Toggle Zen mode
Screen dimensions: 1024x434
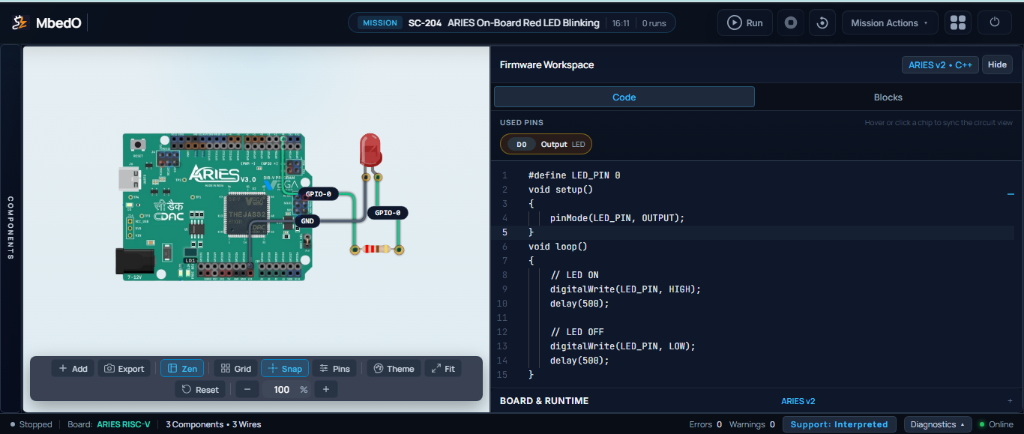pyautogui.click(x=182, y=369)
